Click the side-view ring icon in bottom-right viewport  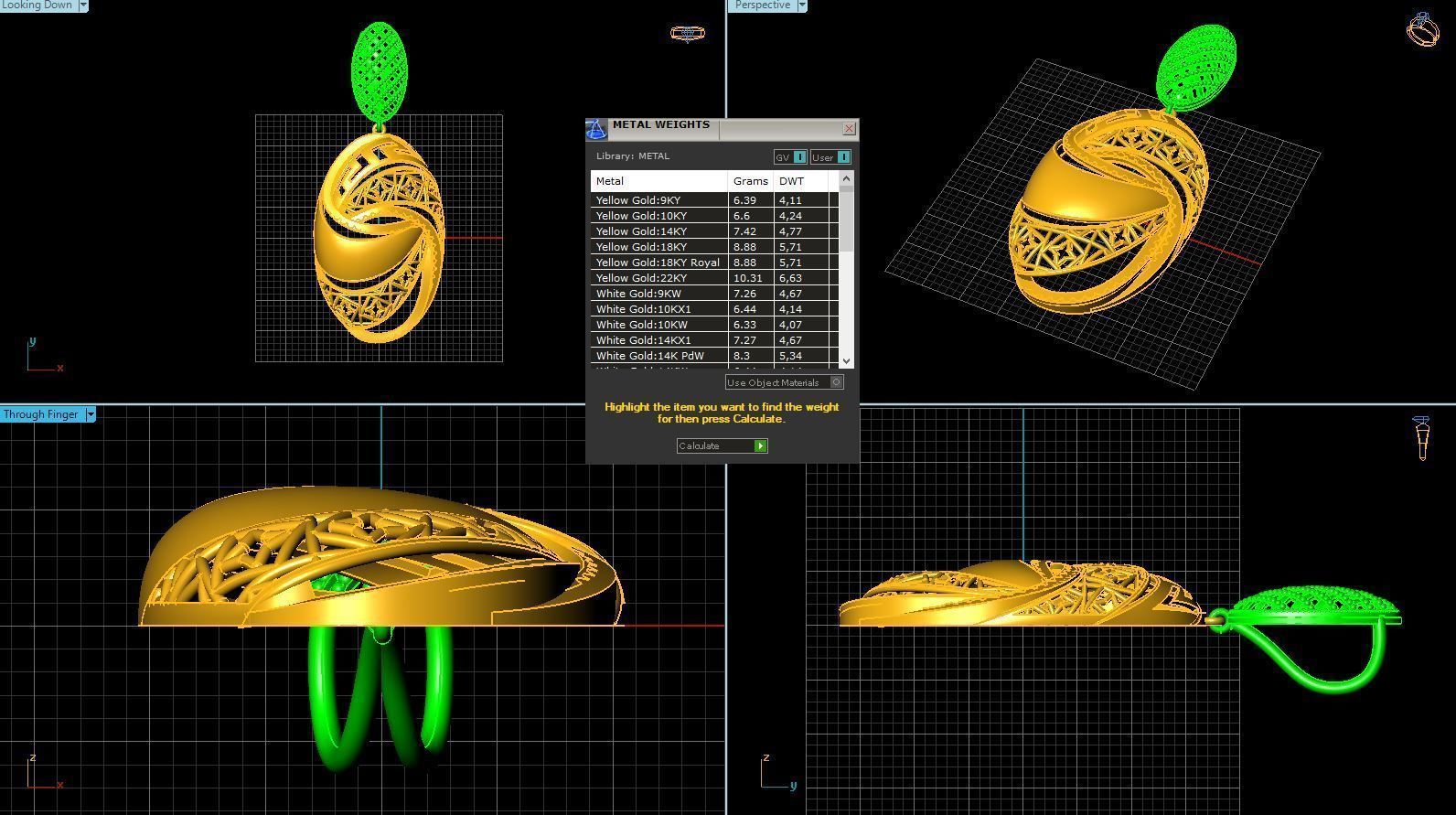(1422, 438)
